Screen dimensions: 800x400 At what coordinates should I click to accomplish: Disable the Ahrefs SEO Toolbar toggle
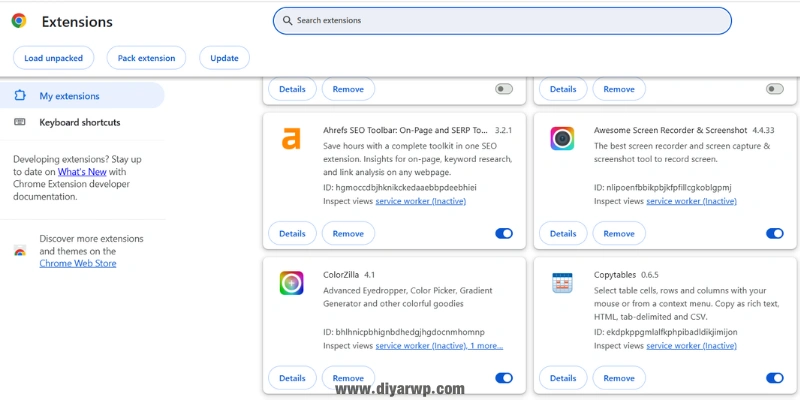[504, 233]
